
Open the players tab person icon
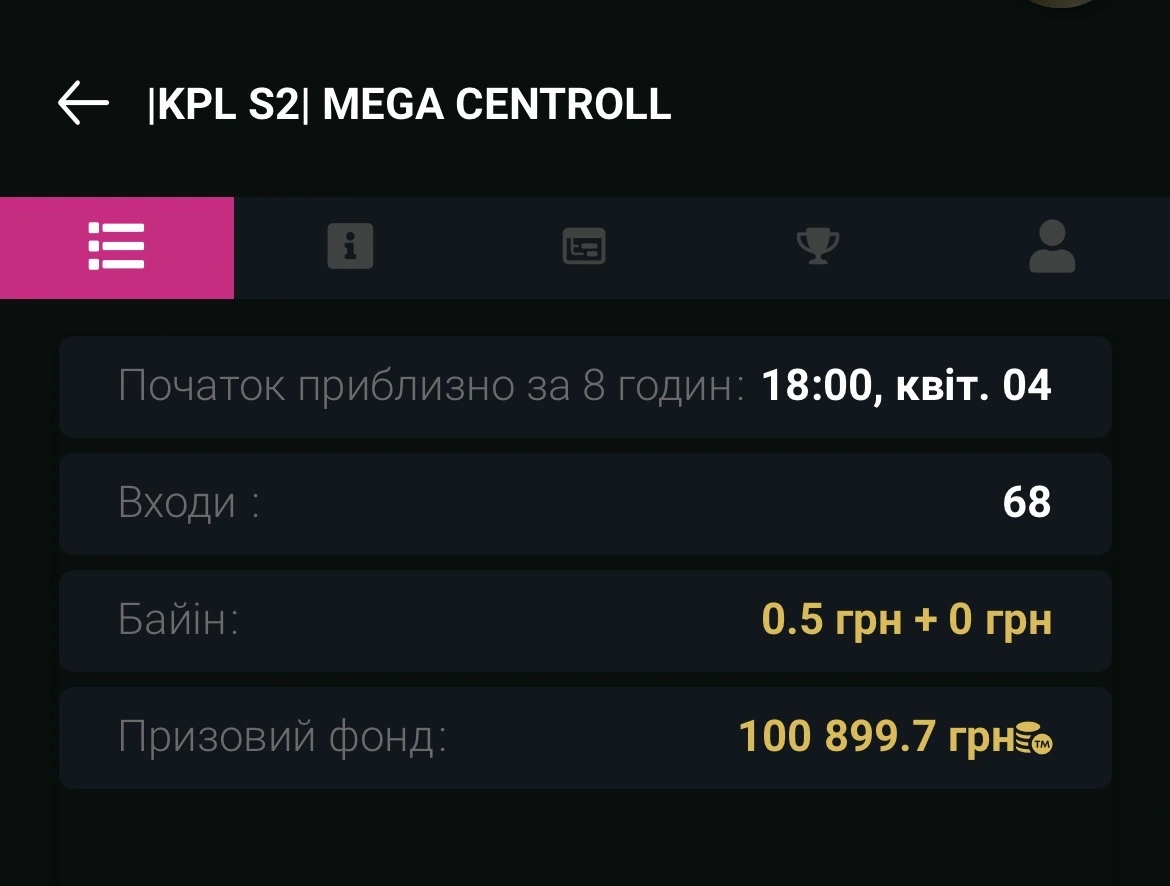(x=1052, y=246)
